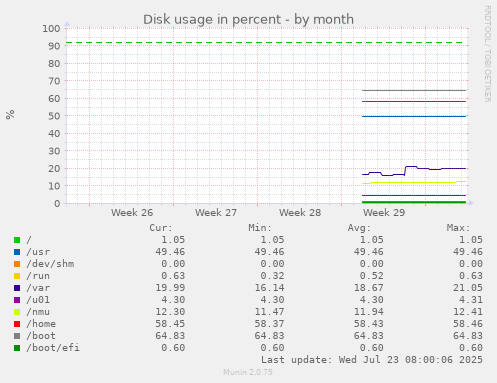
Task: Click the blue /usr legend swatch
Action: click(x=17, y=252)
